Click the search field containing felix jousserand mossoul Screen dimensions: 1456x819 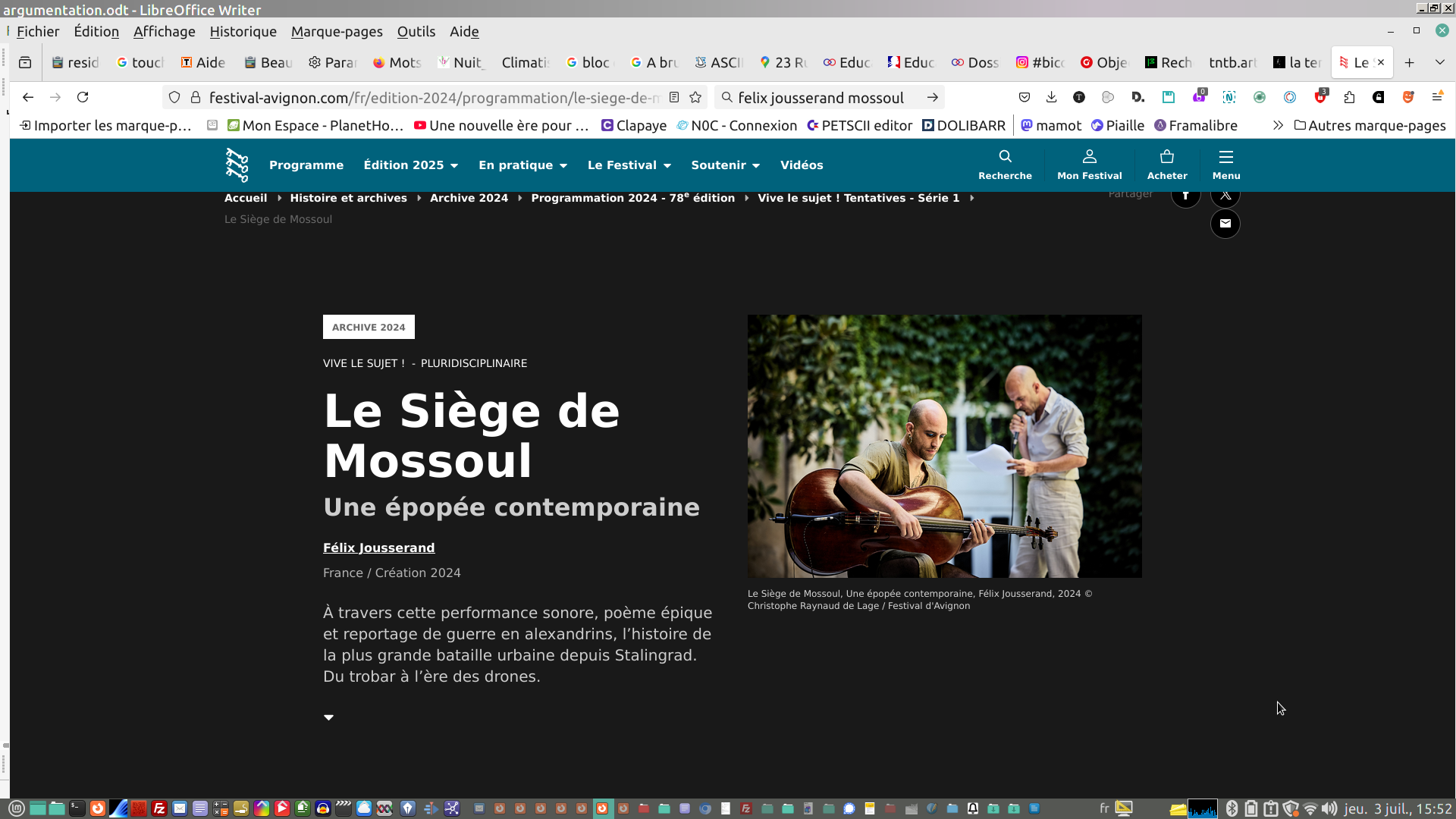(823, 98)
